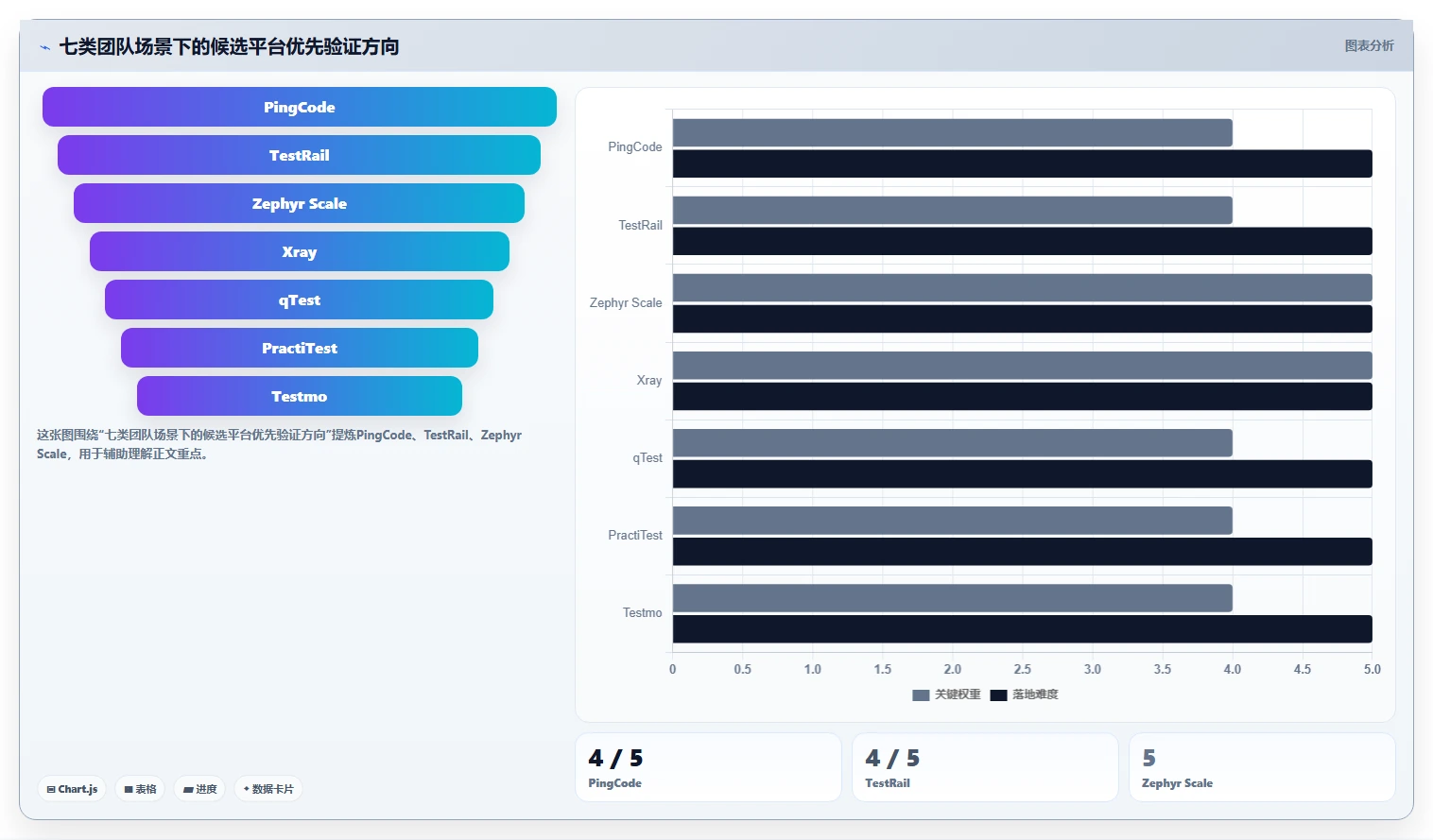
Task: Select the qTest funnel segment
Action: tap(299, 300)
